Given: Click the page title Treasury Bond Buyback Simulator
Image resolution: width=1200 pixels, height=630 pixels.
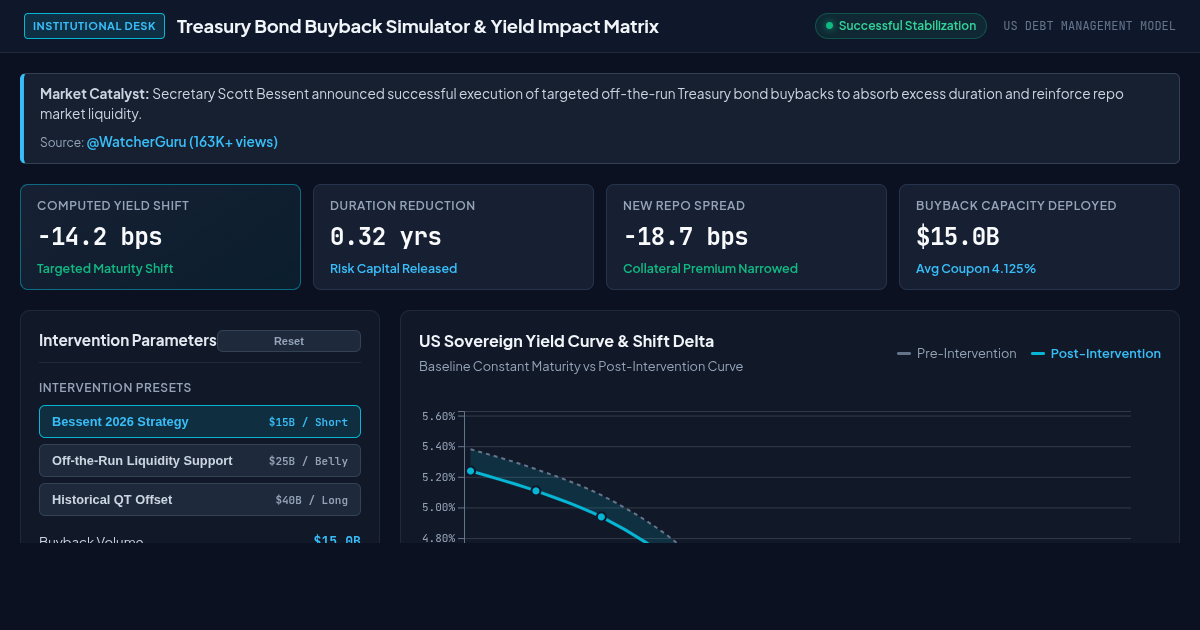Looking at the screenshot, I should coord(417,27).
